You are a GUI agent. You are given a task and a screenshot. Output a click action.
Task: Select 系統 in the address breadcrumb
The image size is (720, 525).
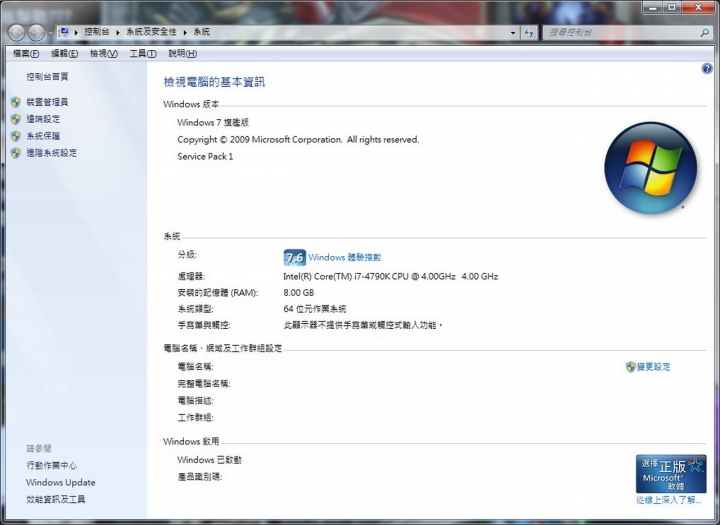tap(202, 32)
